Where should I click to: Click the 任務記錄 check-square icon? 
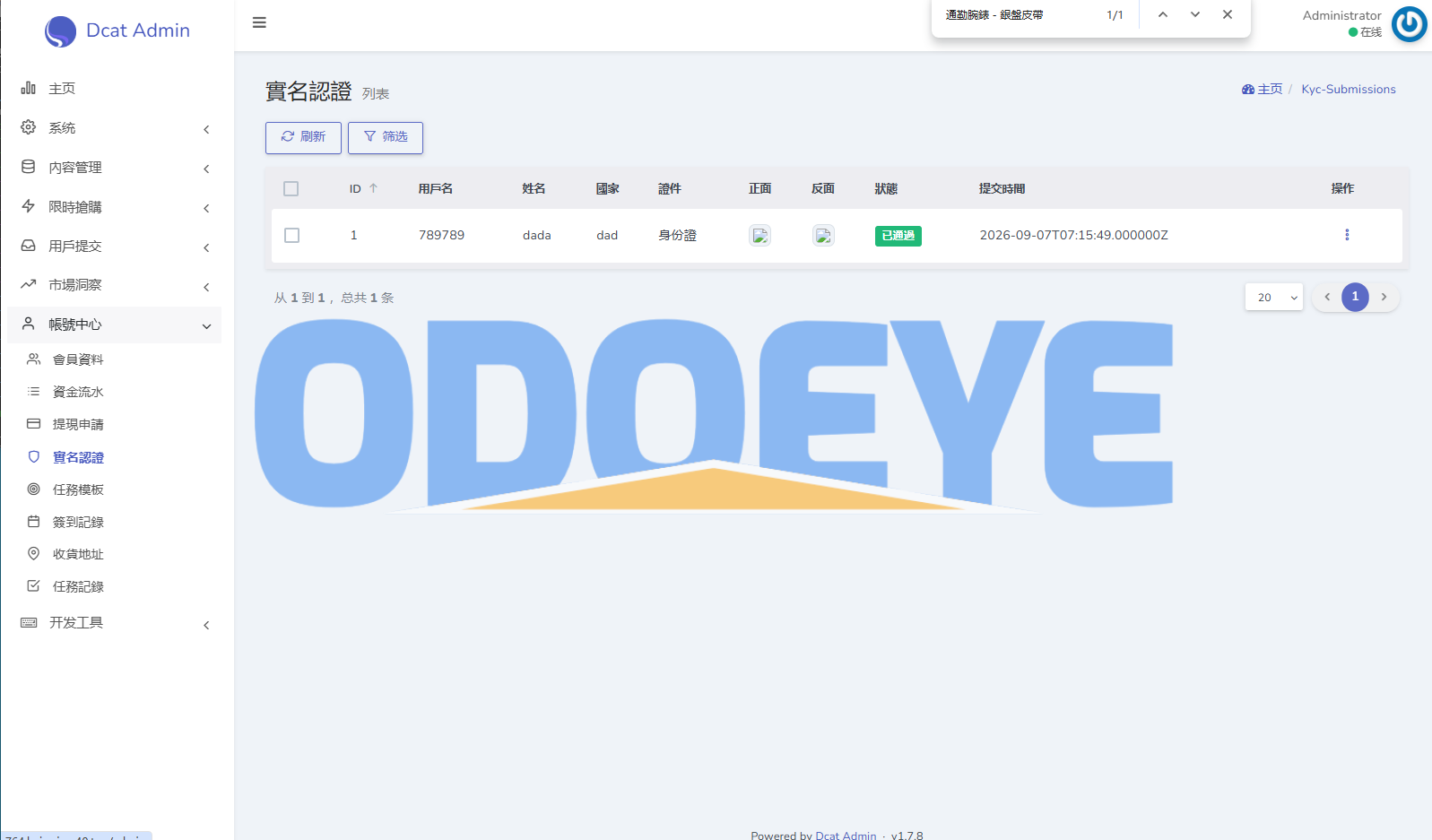point(33,585)
